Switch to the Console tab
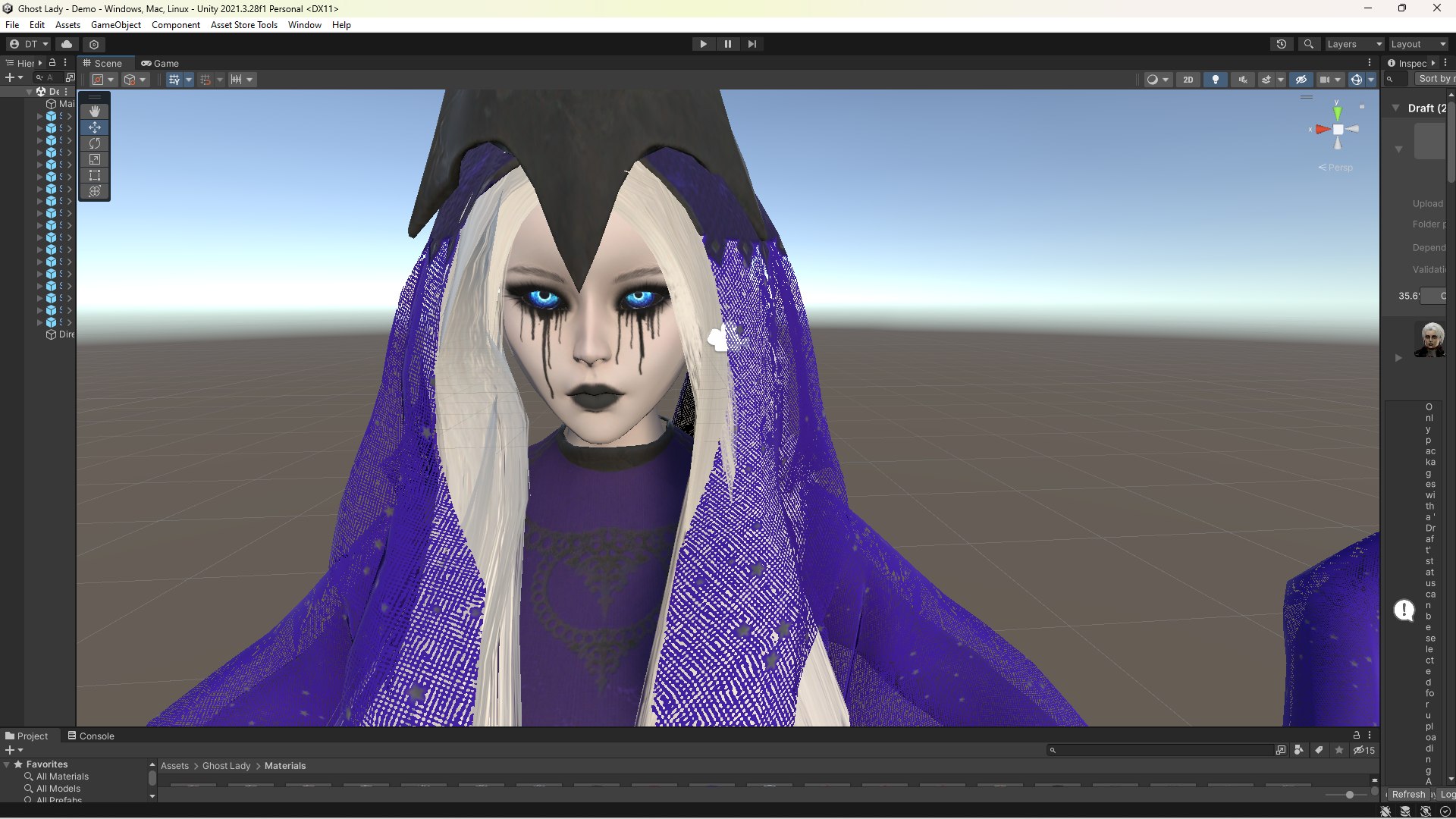Image resolution: width=1456 pixels, height=819 pixels. (91, 736)
